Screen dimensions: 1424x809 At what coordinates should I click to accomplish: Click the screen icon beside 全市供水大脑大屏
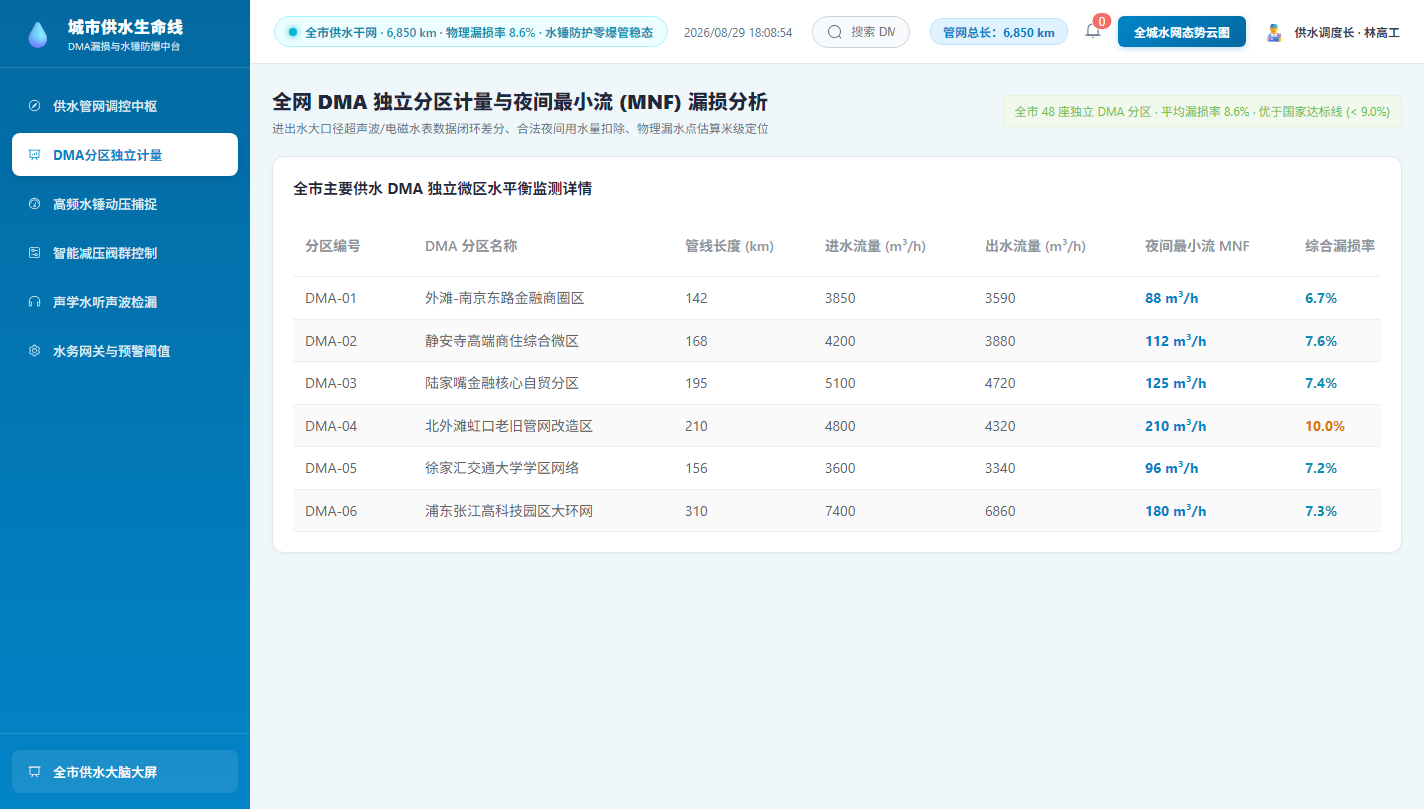(x=34, y=772)
